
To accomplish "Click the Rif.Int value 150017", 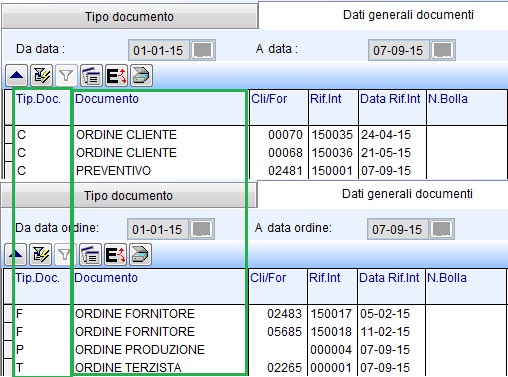I will pyautogui.click(x=331, y=314).
